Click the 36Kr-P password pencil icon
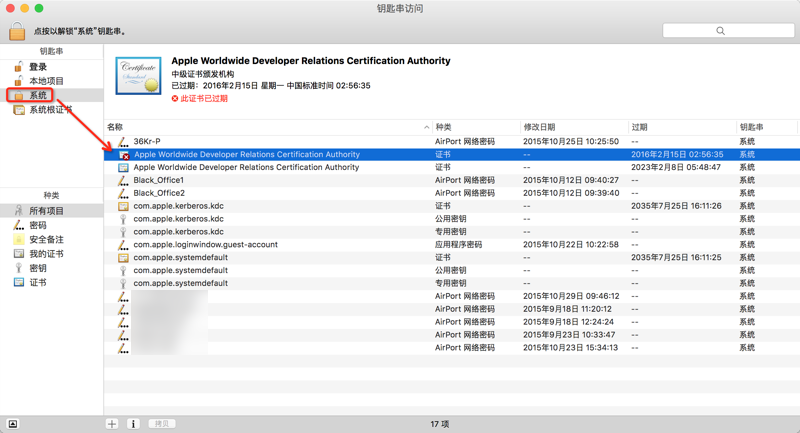The height and width of the screenshot is (433, 800). (x=123, y=141)
